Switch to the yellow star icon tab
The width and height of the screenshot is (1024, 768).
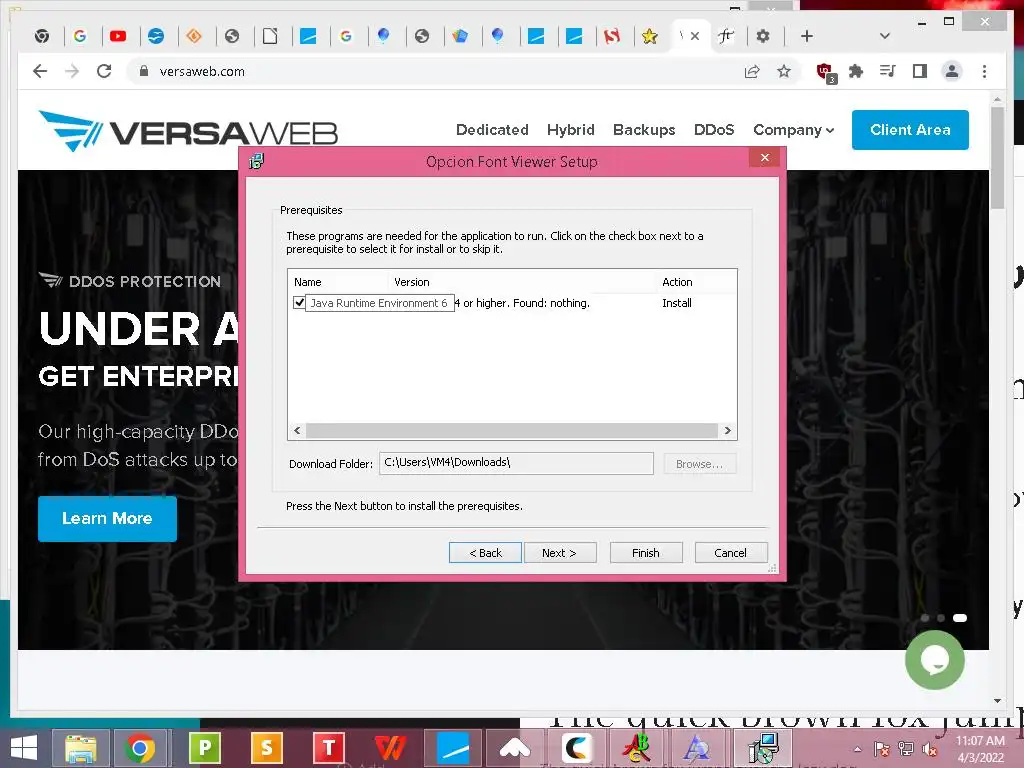pyautogui.click(x=649, y=36)
